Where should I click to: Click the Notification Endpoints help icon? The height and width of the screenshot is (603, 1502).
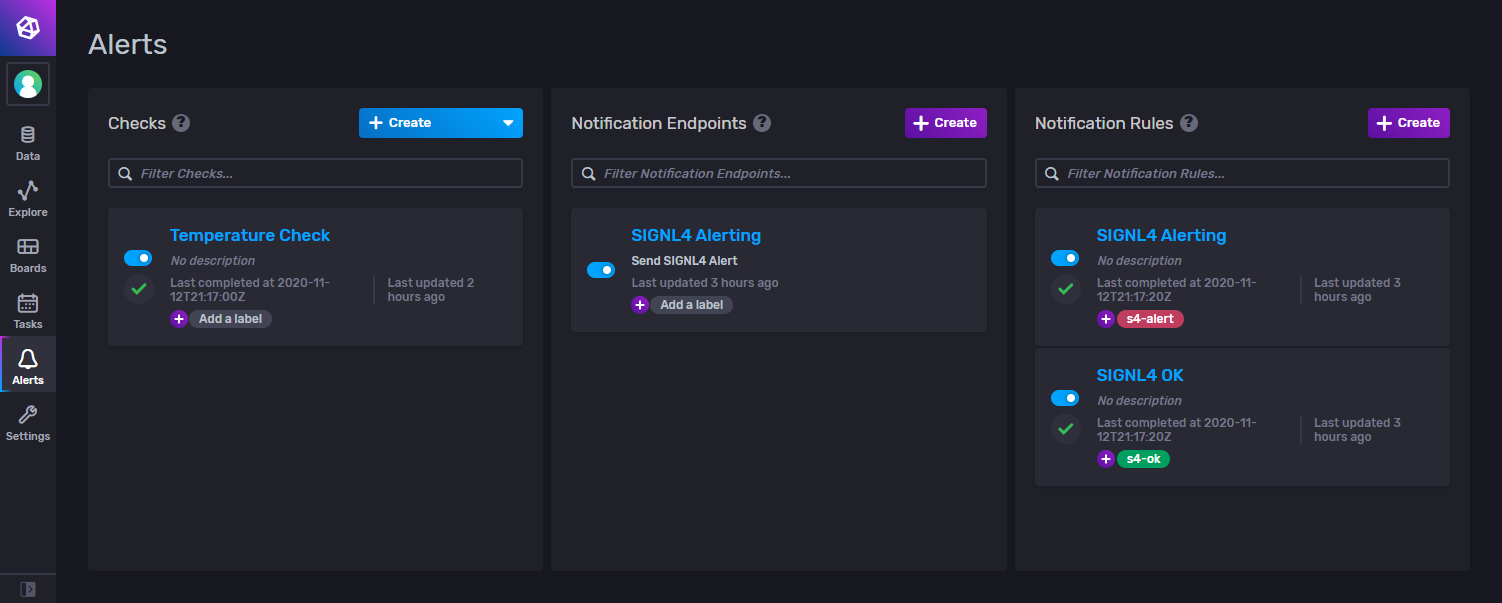[x=762, y=123]
